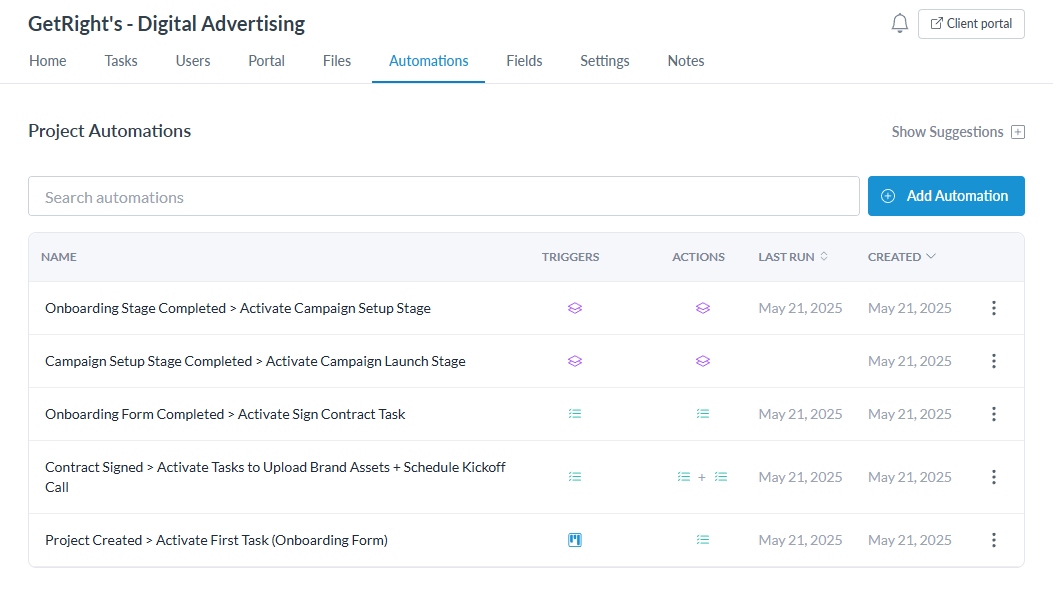The image size is (1053, 603).
Task: Click the task action icon for Project Created row
Action: coord(703,540)
